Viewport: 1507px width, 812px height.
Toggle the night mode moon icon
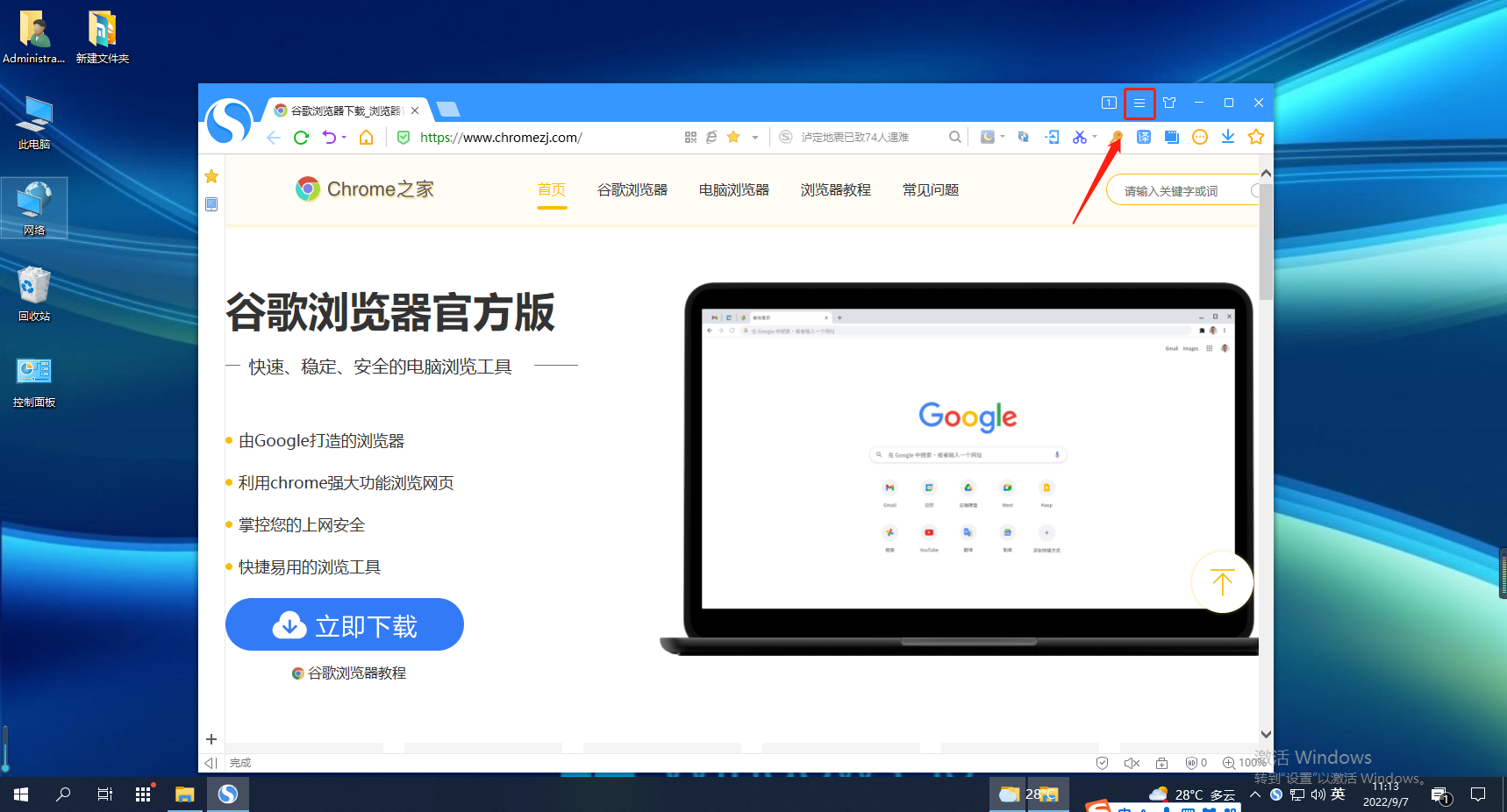tap(988, 137)
